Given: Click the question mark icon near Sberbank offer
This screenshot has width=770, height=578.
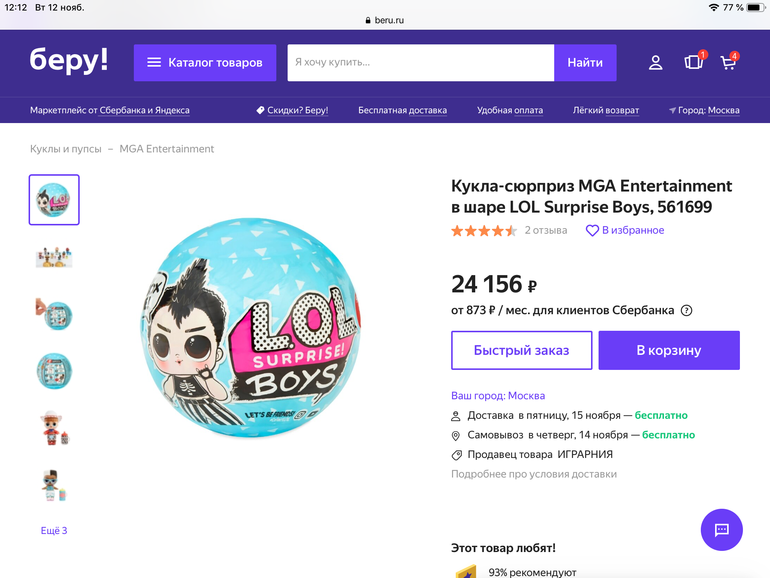Looking at the screenshot, I should (x=686, y=310).
